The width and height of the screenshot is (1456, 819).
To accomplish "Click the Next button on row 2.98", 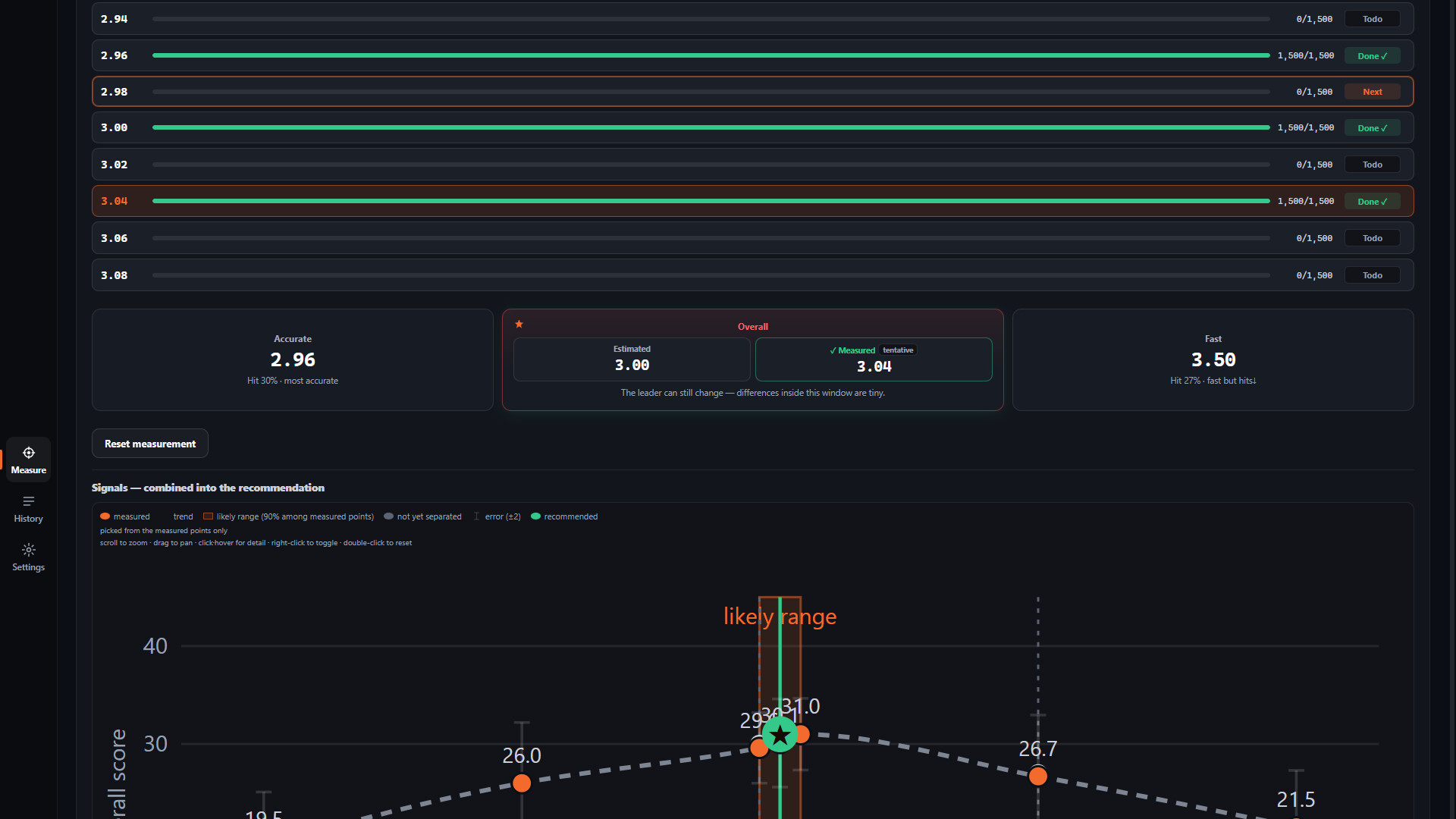I will [x=1373, y=92].
